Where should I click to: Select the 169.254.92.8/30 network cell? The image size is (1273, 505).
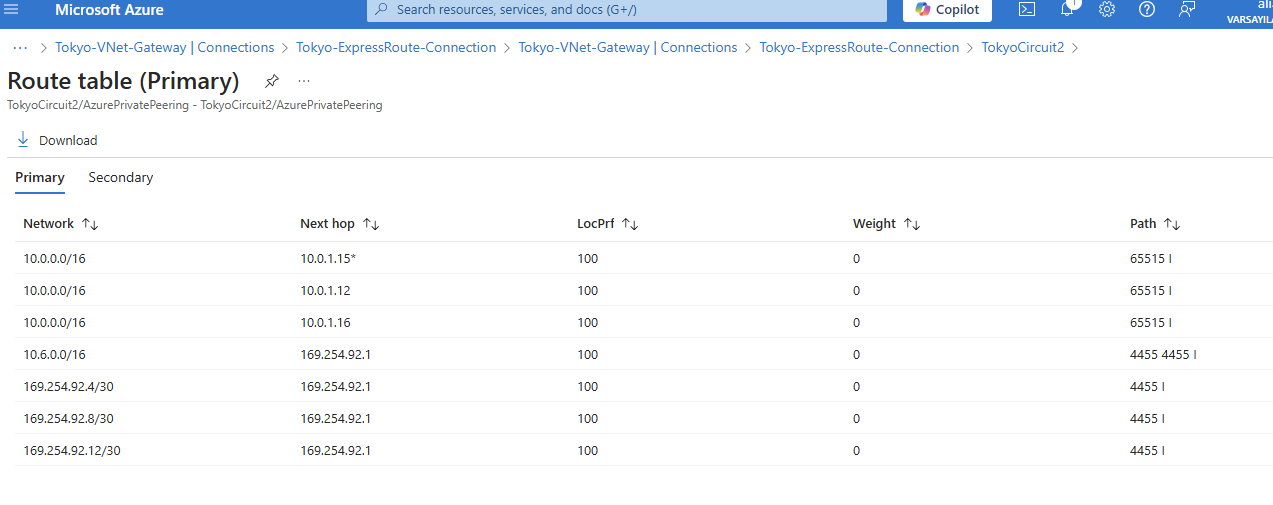[x=68, y=419]
